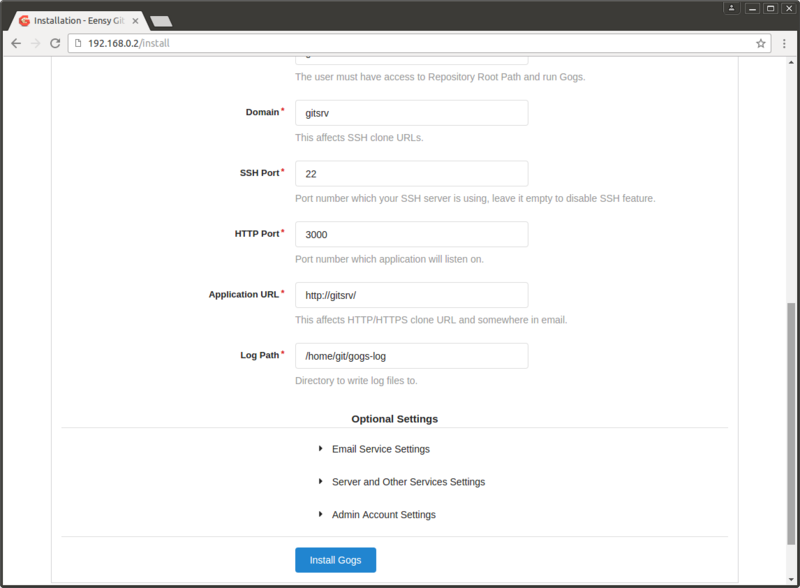Screen dimensions: 800x588
Task: Click the Chrome user profile button
Action: [x=731, y=8]
